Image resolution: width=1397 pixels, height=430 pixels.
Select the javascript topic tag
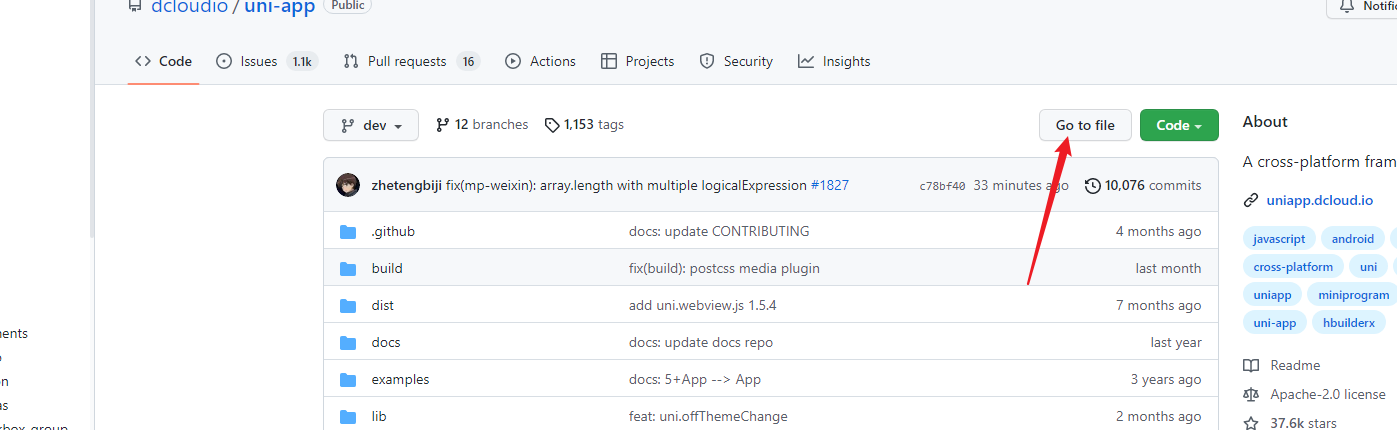pyautogui.click(x=1279, y=239)
